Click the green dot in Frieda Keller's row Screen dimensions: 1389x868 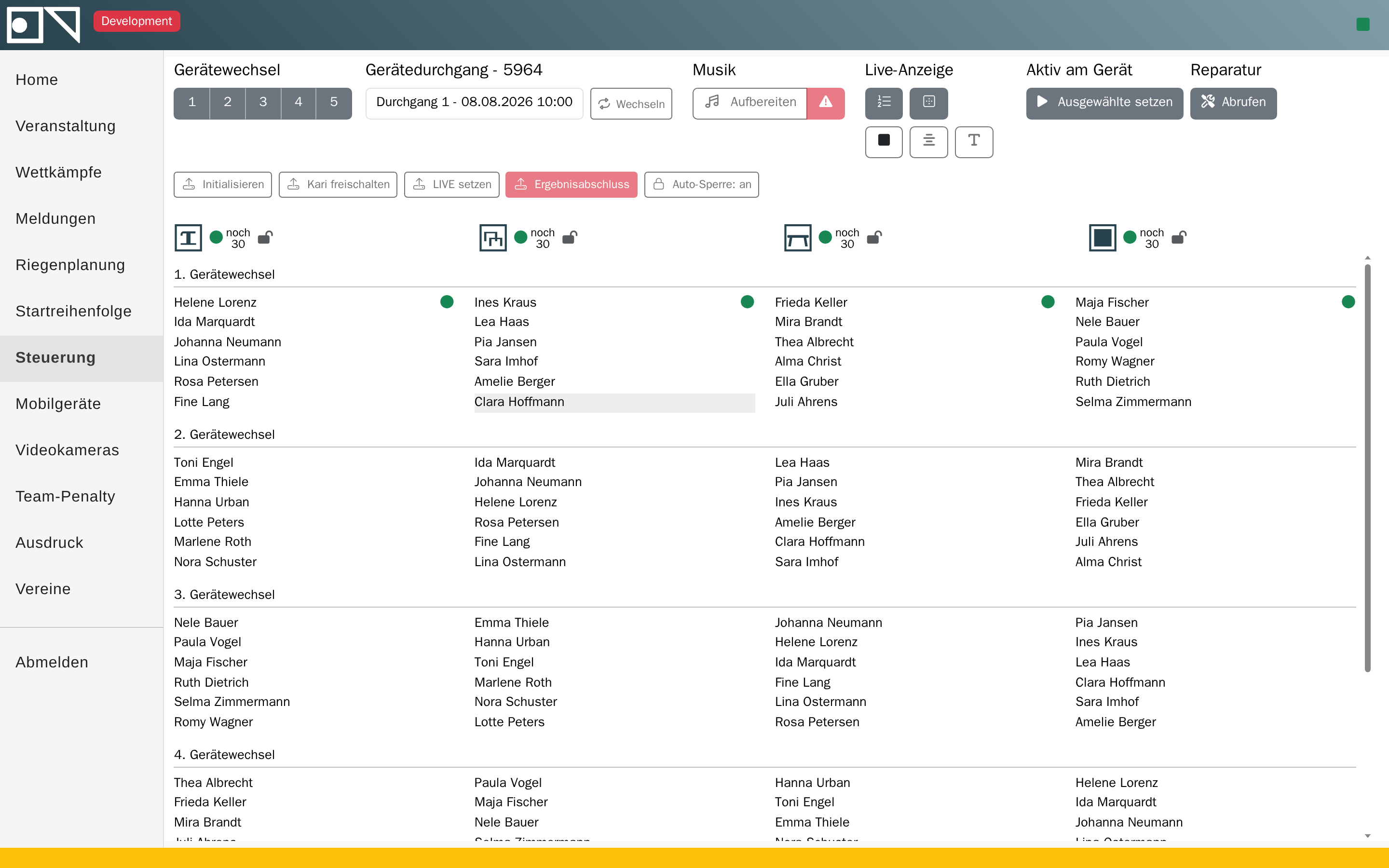[x=1048, y=302]
